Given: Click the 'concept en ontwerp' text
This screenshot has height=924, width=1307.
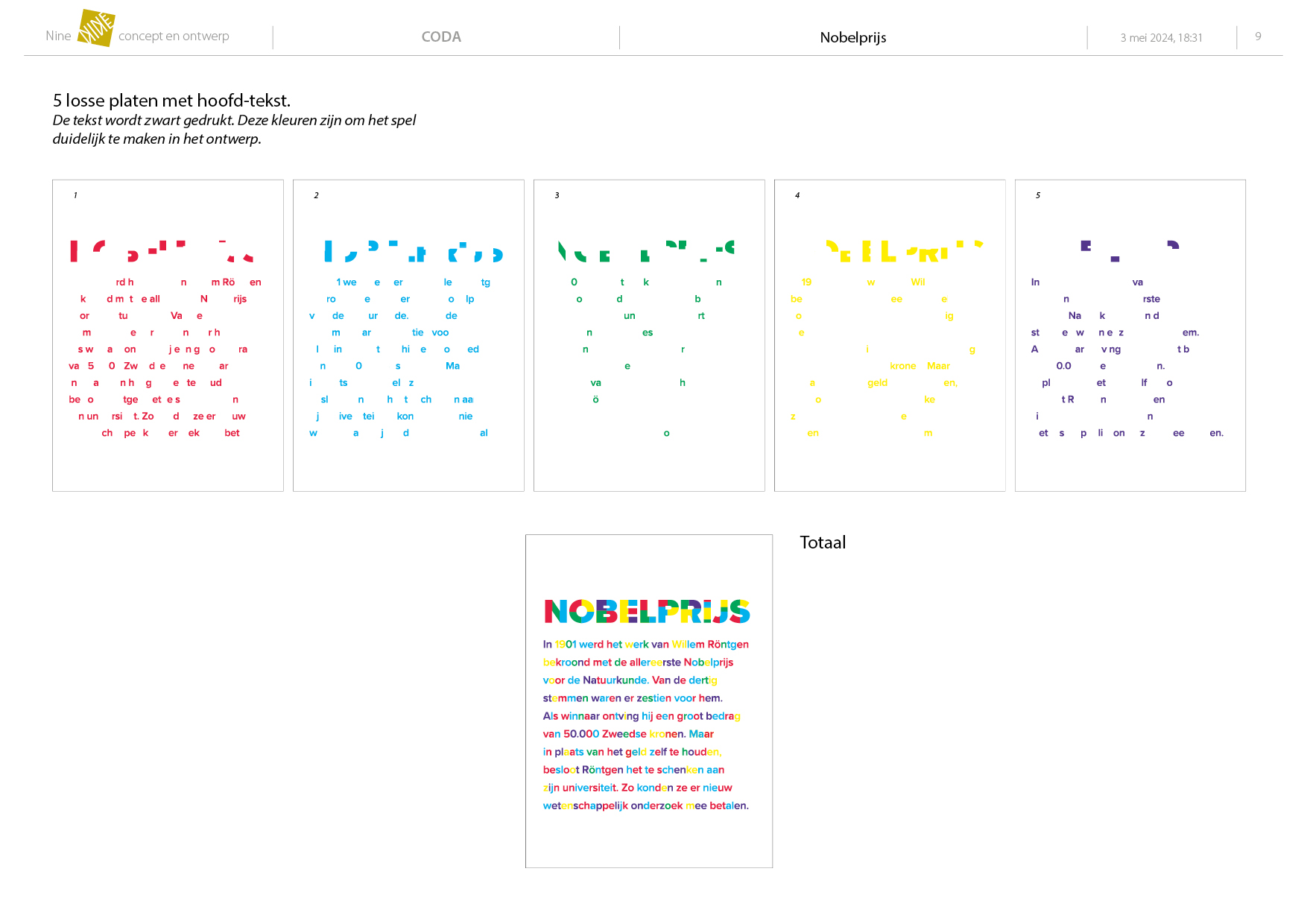Looking at the screenshot, I should click(x=174, y=36).
